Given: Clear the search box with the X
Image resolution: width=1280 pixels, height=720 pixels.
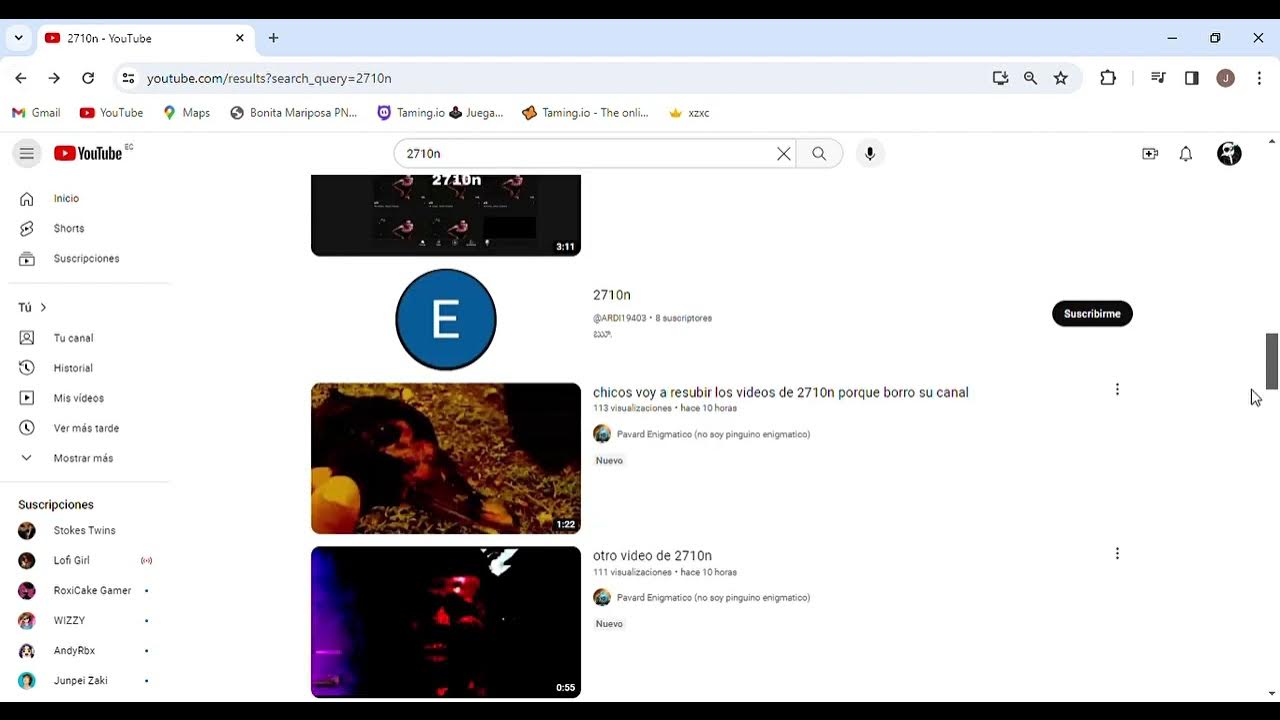Looking at the screenshot, I should pyautogui.click(x=784, y=153).
